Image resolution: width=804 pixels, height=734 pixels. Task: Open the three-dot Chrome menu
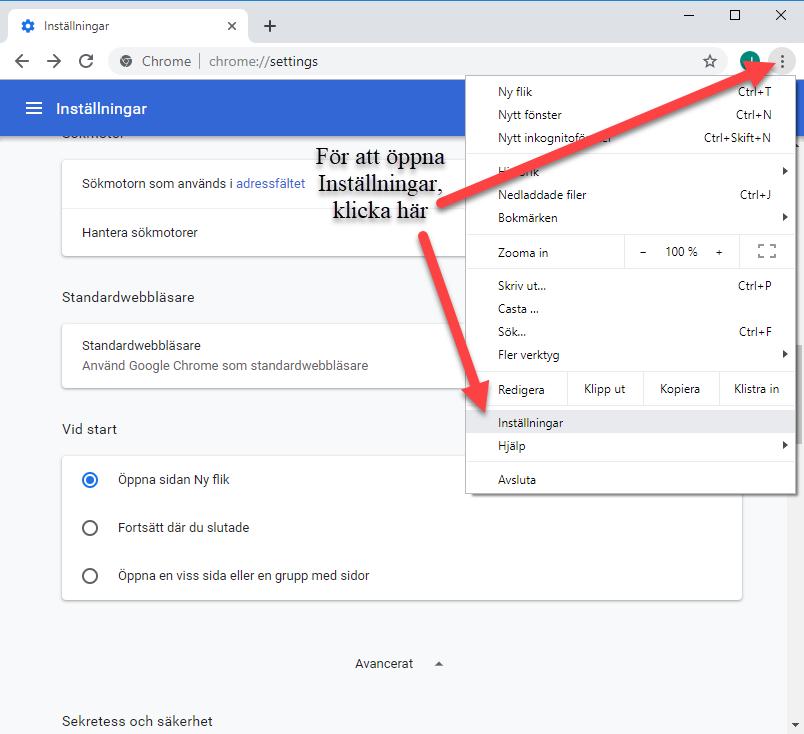pyautogui.click(x=782, y=62)
